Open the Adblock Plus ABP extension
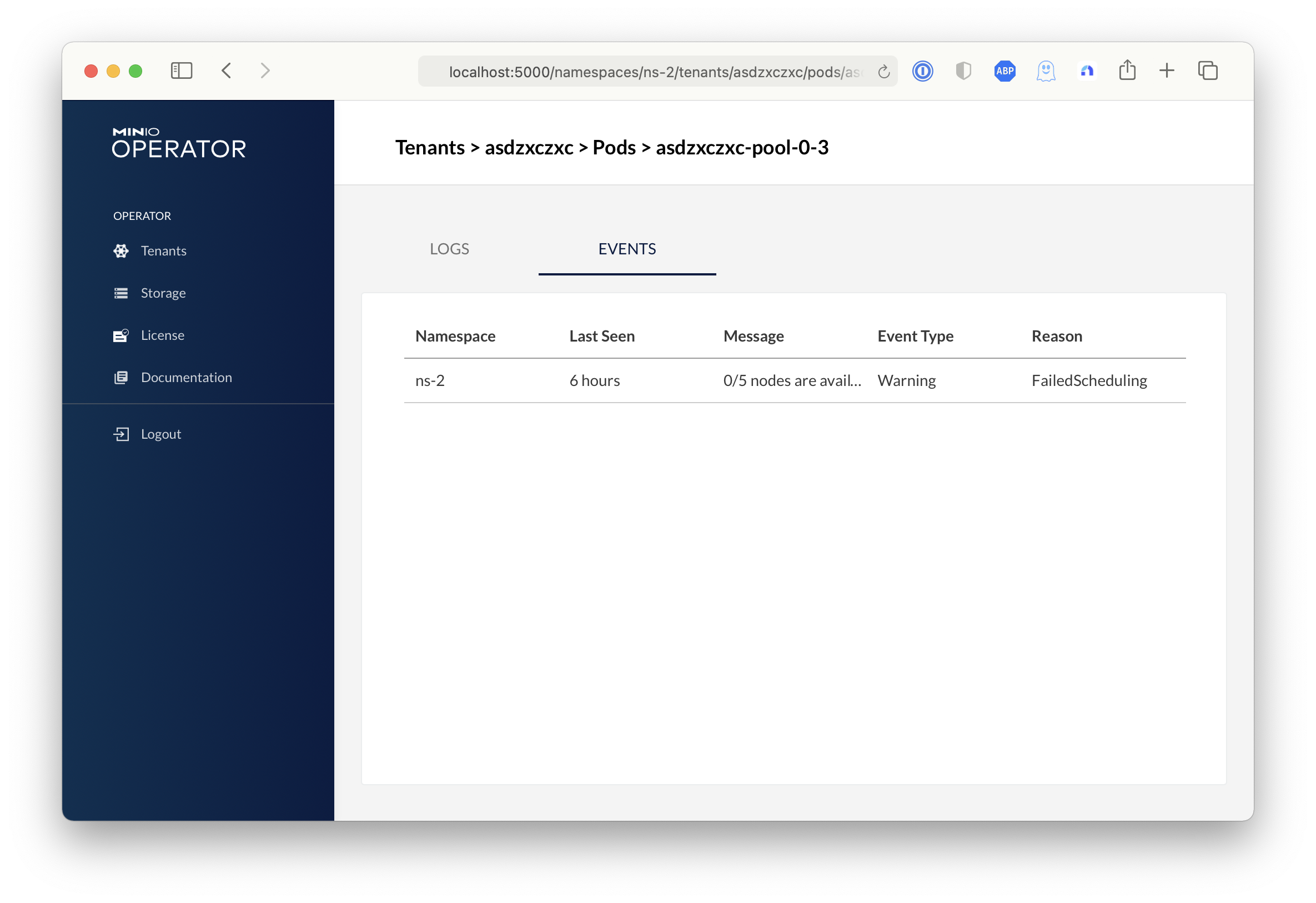The width and height of the screenshot is (1316, 903). coord(1004,71)
